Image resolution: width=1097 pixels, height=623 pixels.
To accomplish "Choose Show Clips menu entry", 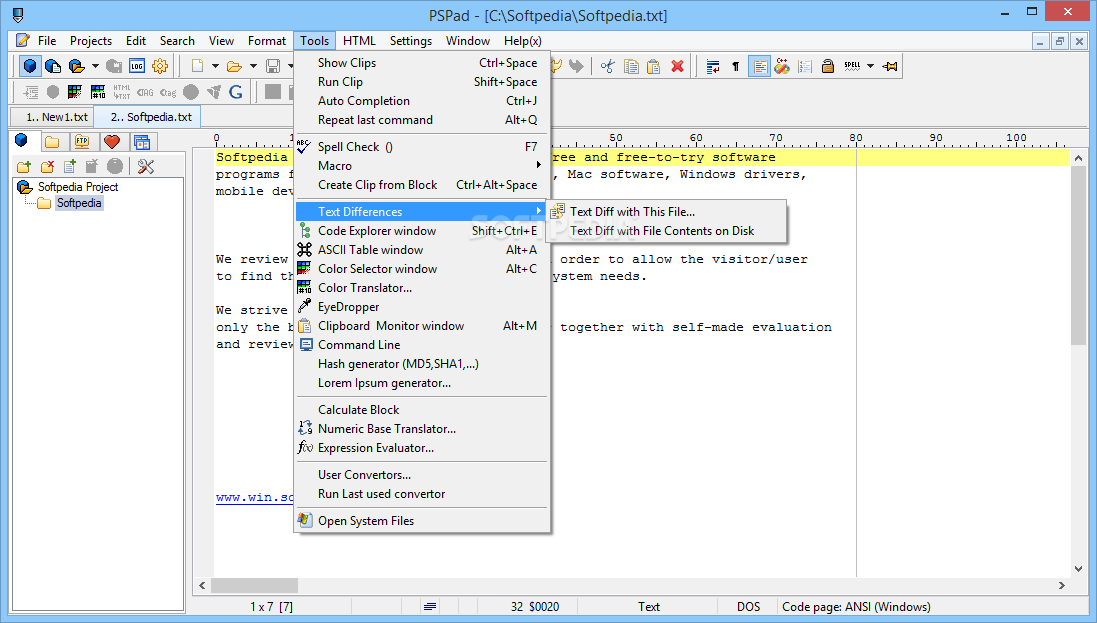I will click(x=423, y=63).
